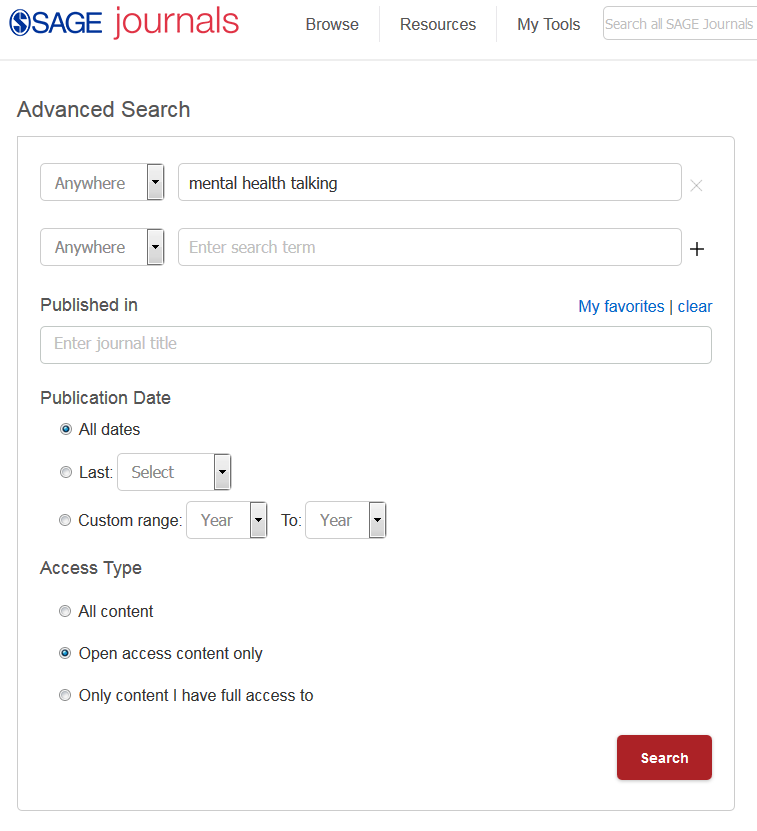Click the SAGE Journals logo
The image size is (757, 831).
pyautogui.click(x=124, y=23)
